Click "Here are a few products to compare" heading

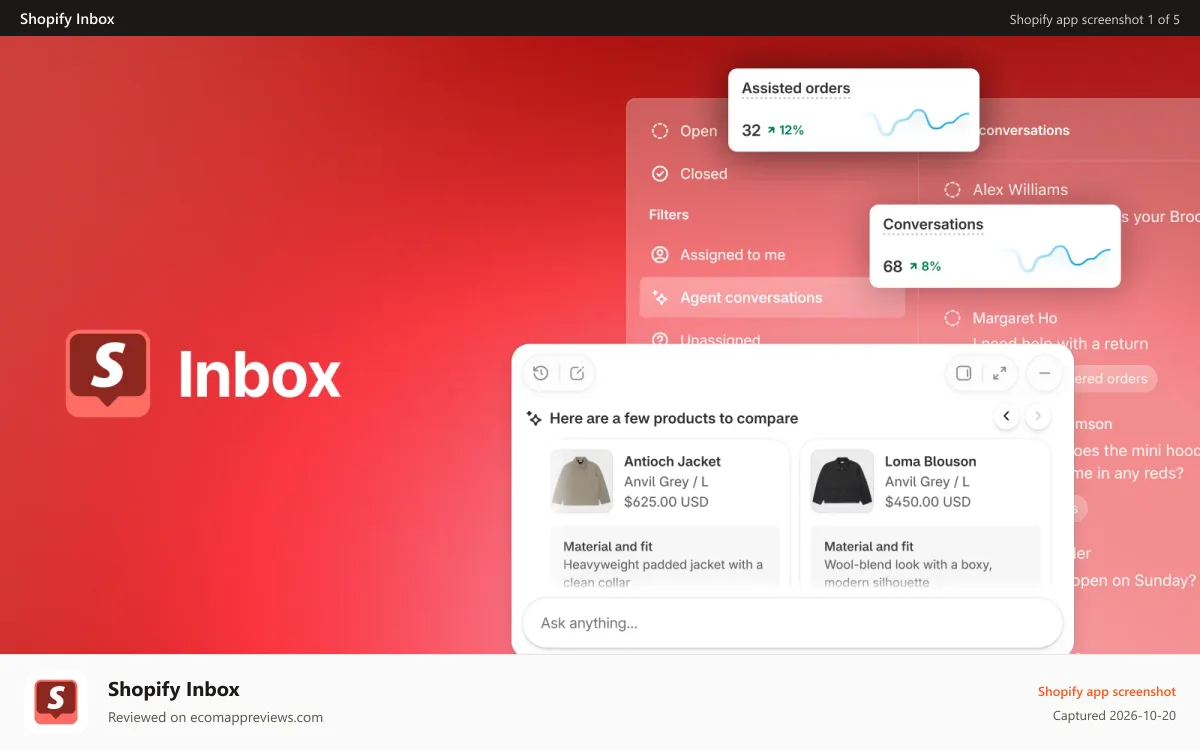click(x=674, y=418)
